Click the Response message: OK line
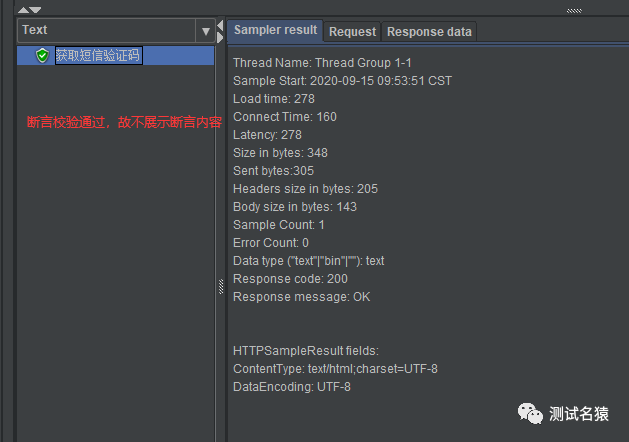 (302, 297)
